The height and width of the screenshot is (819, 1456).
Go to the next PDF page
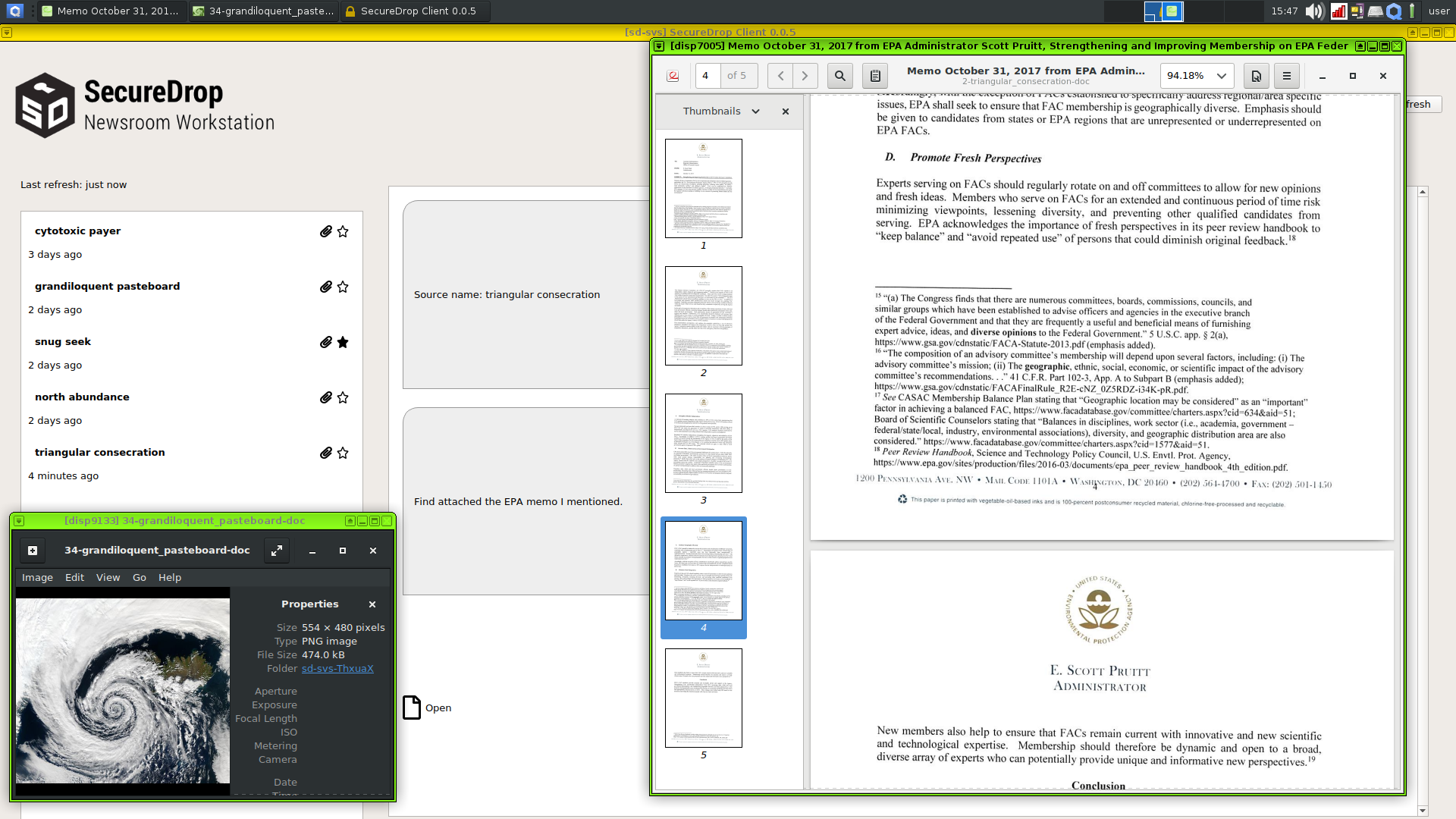tap(805, 76)
